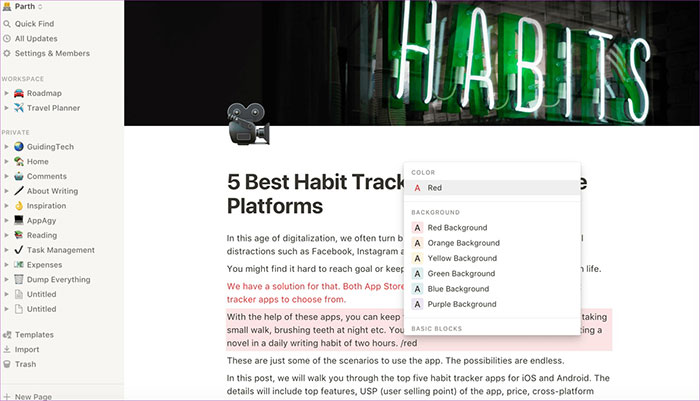Click New Page button at bottom
Screen dimensions: 700x401
tap(28, 397)
